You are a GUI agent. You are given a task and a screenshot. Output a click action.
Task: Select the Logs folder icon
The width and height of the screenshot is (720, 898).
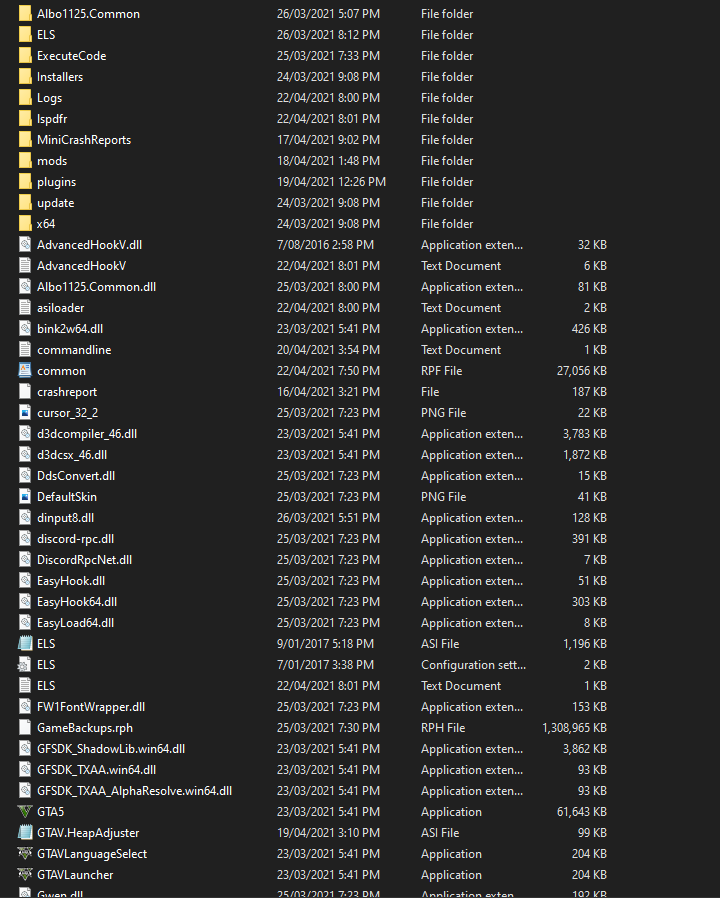(x=25, y=98)
